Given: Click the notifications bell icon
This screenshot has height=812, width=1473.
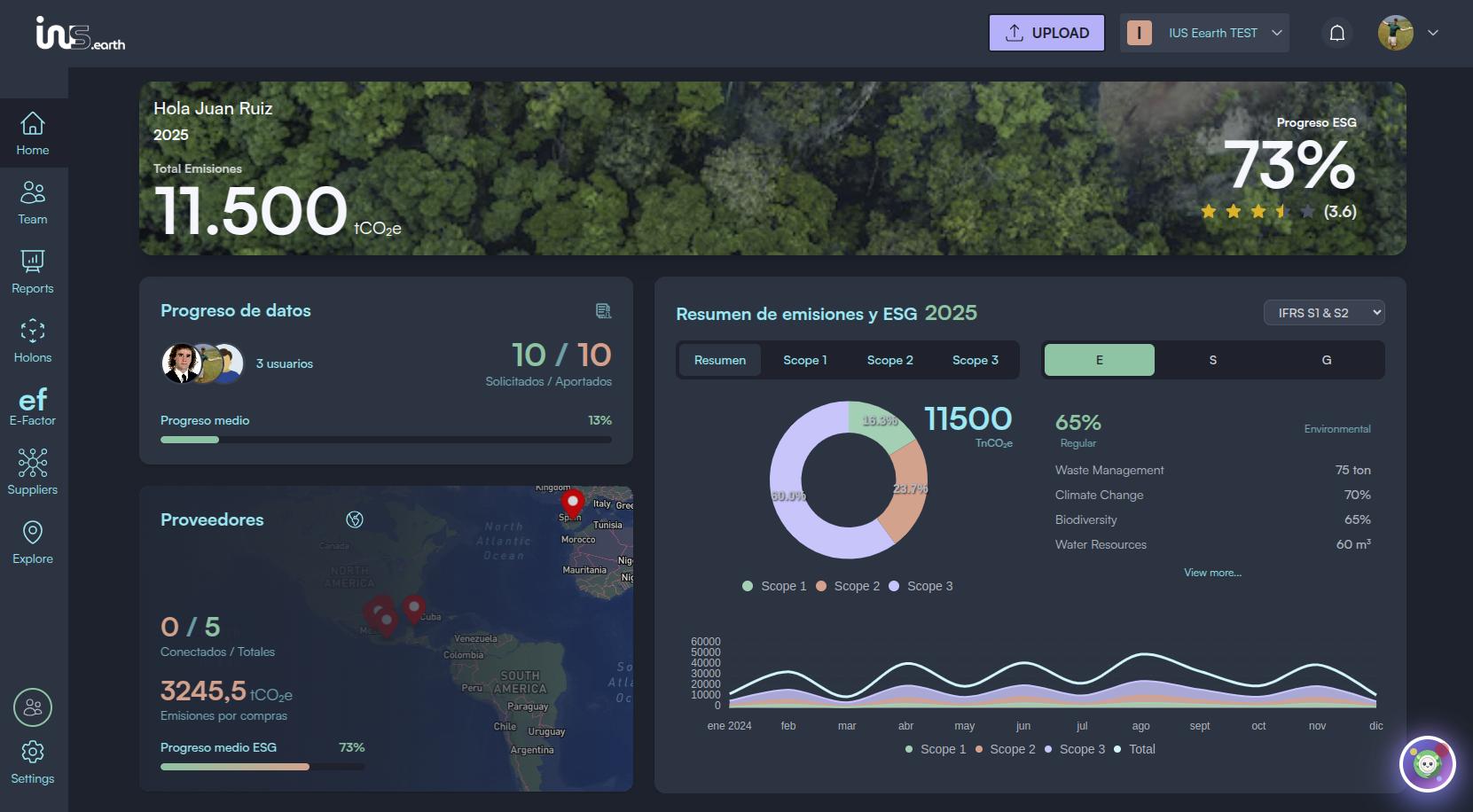Looking at the screenshot, I should (1337, 34).
